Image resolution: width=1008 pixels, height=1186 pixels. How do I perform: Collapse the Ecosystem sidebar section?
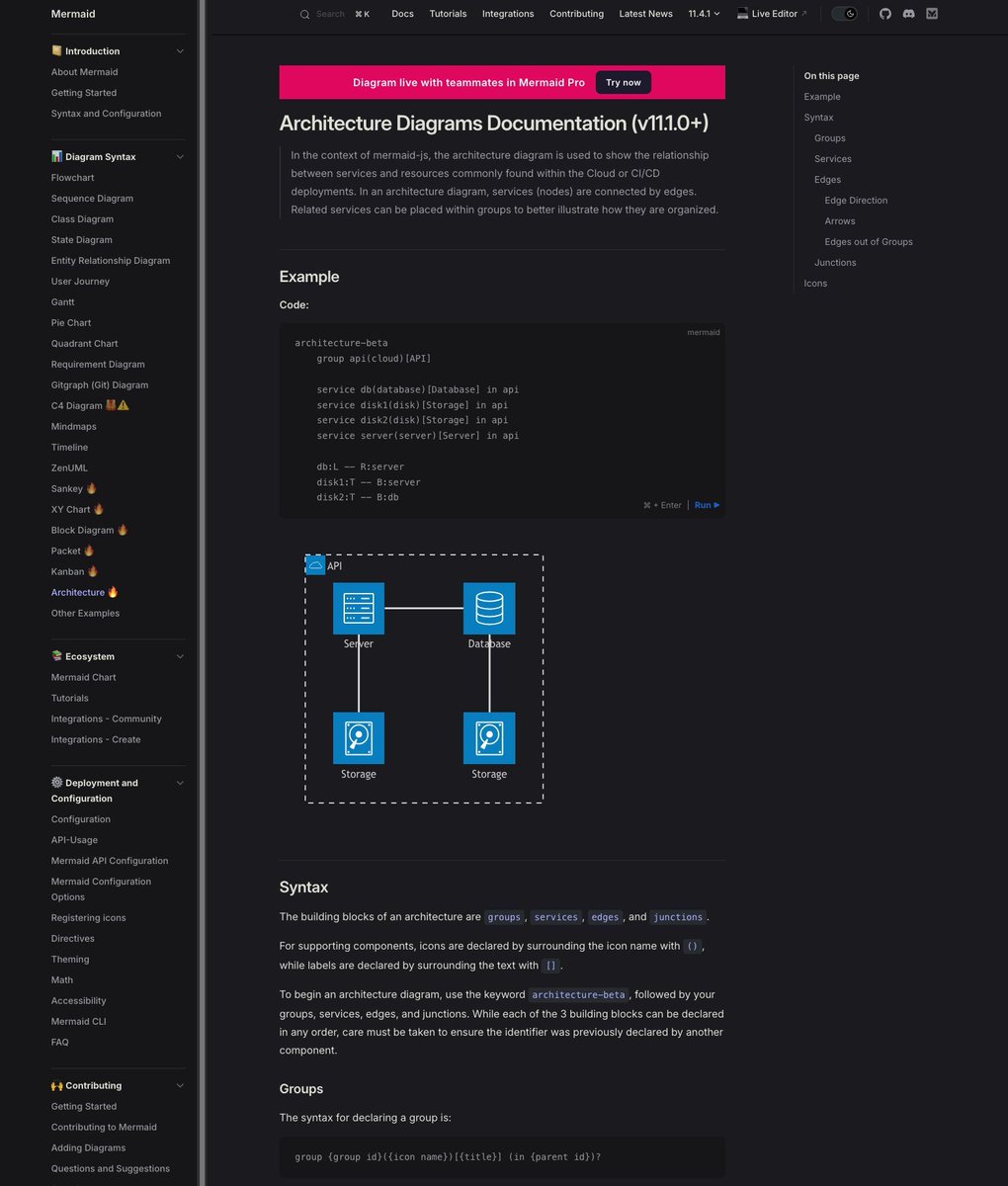(x=180, y=656)
